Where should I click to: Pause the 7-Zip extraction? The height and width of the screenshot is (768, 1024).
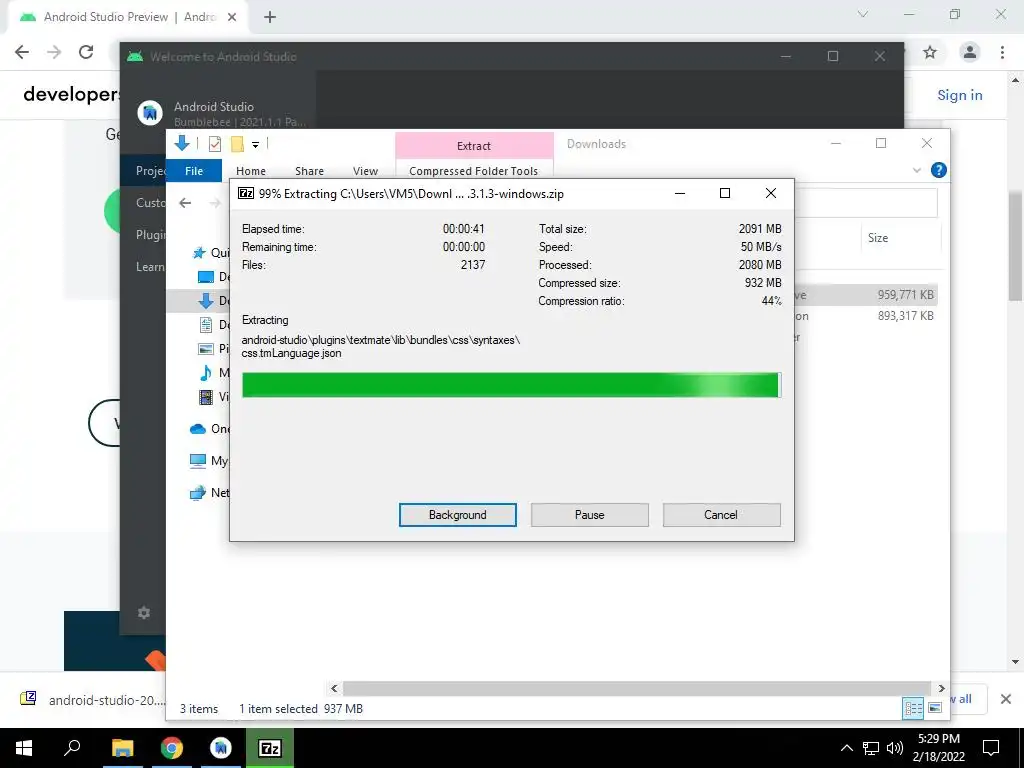click(589, 515)
